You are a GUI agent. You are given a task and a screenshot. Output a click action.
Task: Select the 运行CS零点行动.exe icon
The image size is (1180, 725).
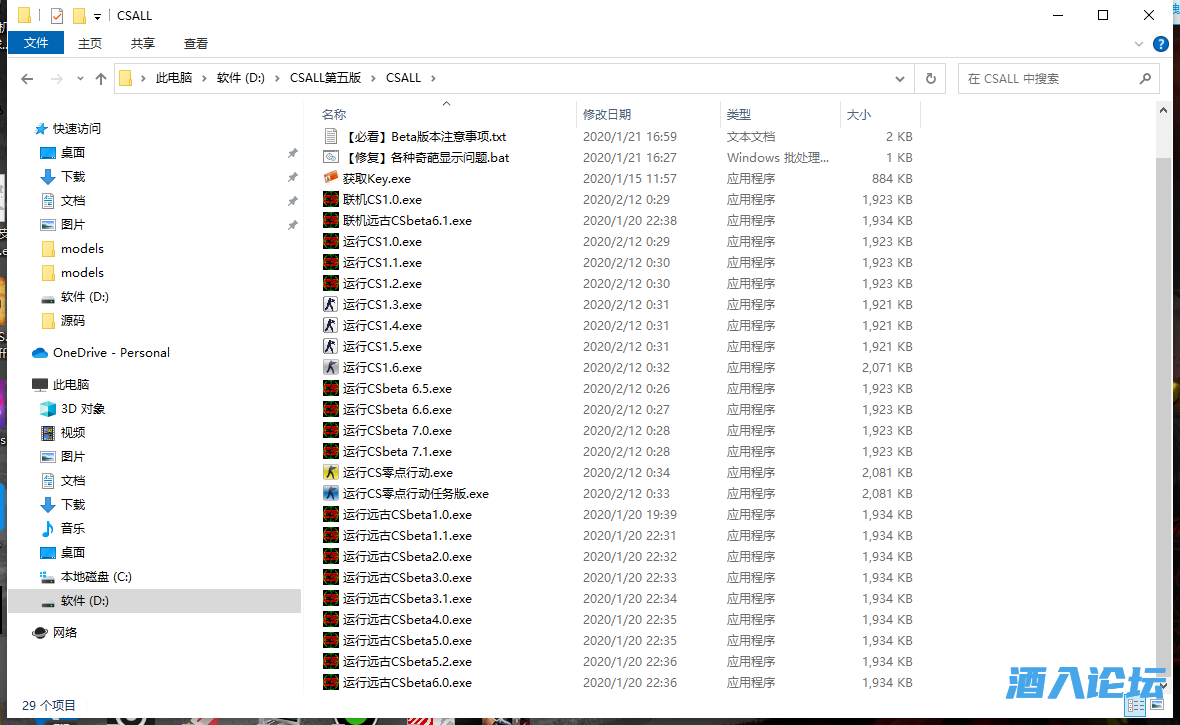pos(330,473)
